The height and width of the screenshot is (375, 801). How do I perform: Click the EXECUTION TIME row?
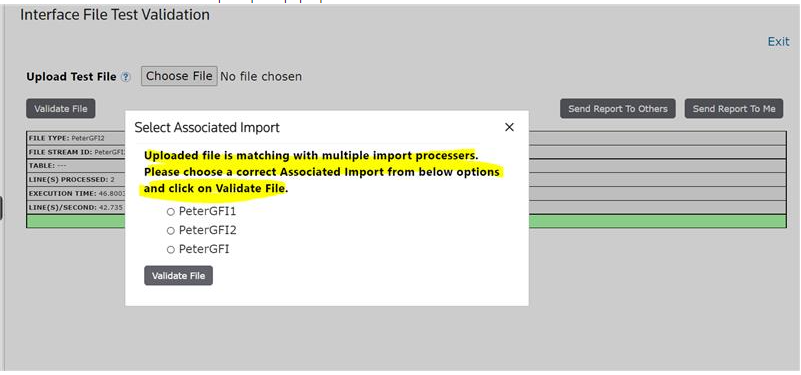[406, 194]
